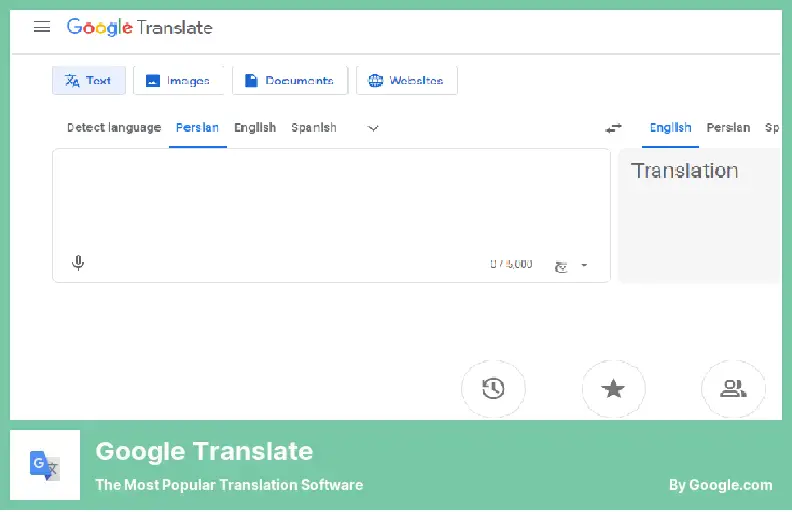Screen dimensions: 792x512
Task: Select Spanish as source language
Action: [314, 128]
